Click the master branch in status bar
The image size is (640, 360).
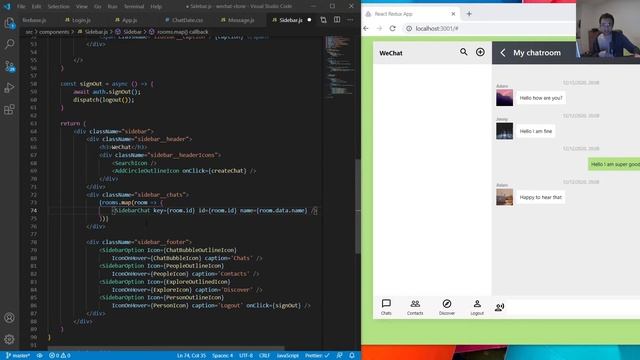click(18, 356)
